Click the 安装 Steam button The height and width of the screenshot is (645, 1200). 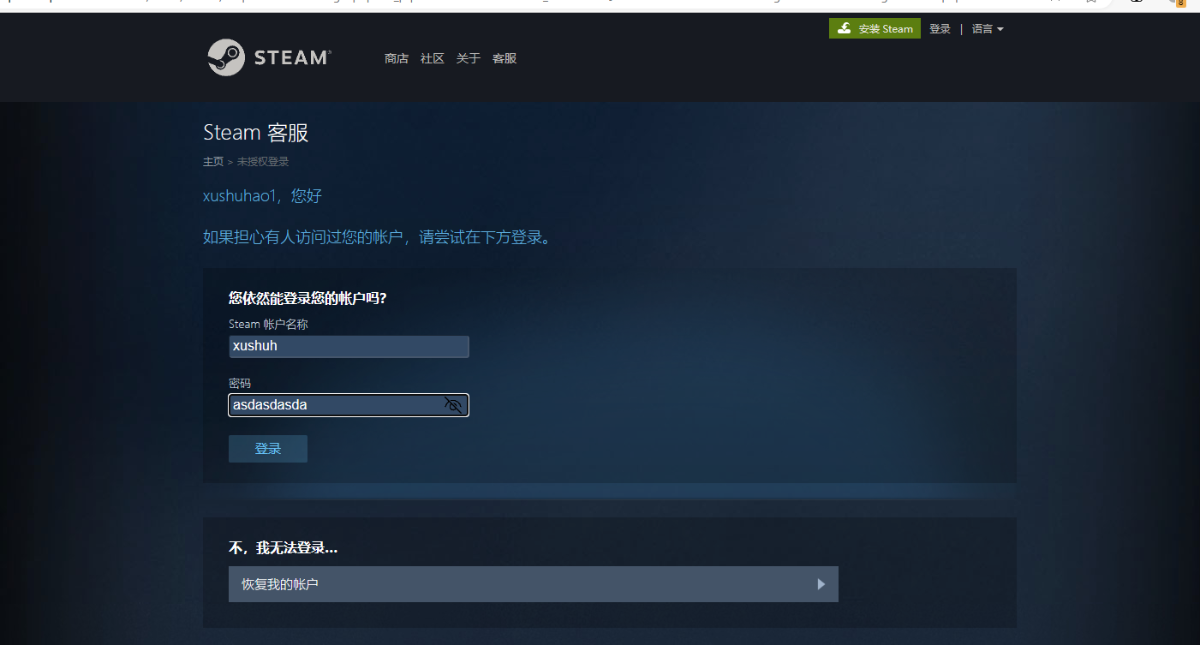pos(875,29)
